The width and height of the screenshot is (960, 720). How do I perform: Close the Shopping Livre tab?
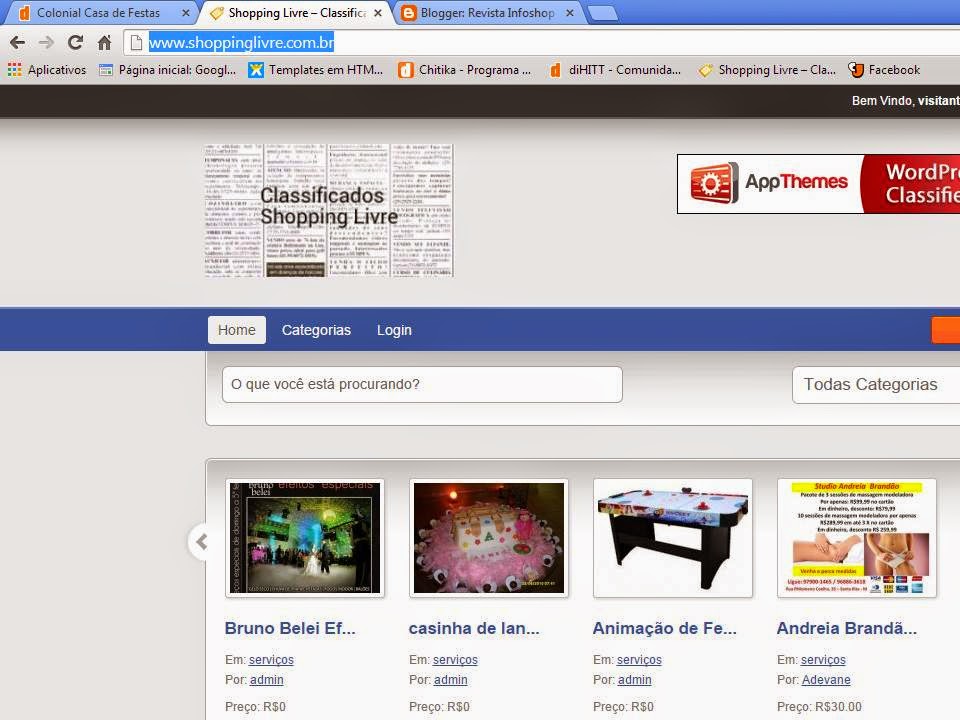pos(378,13)
